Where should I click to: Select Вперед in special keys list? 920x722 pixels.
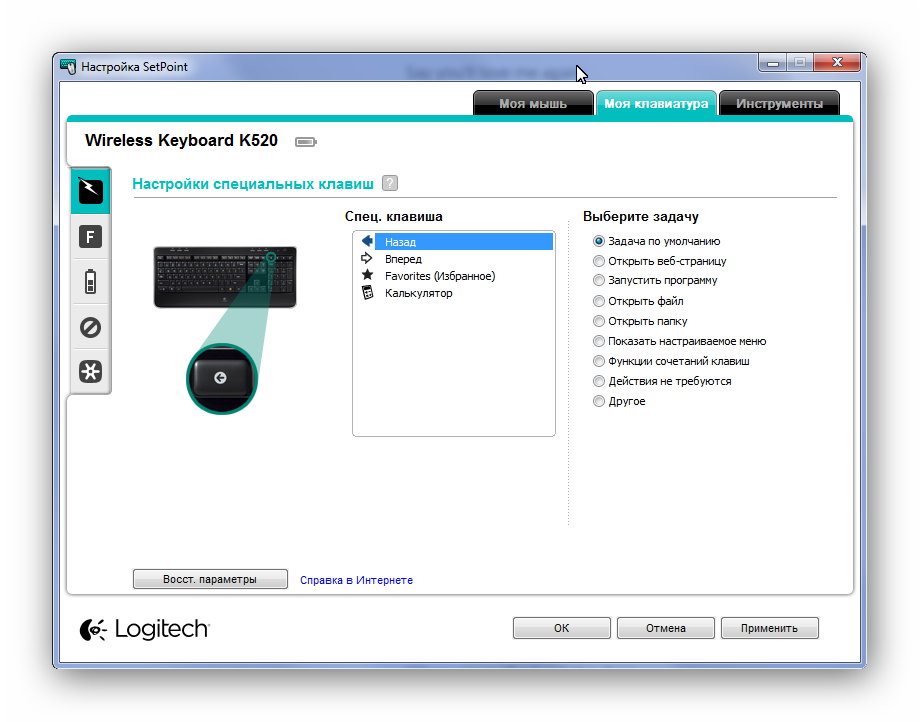(x=454, y=259)
